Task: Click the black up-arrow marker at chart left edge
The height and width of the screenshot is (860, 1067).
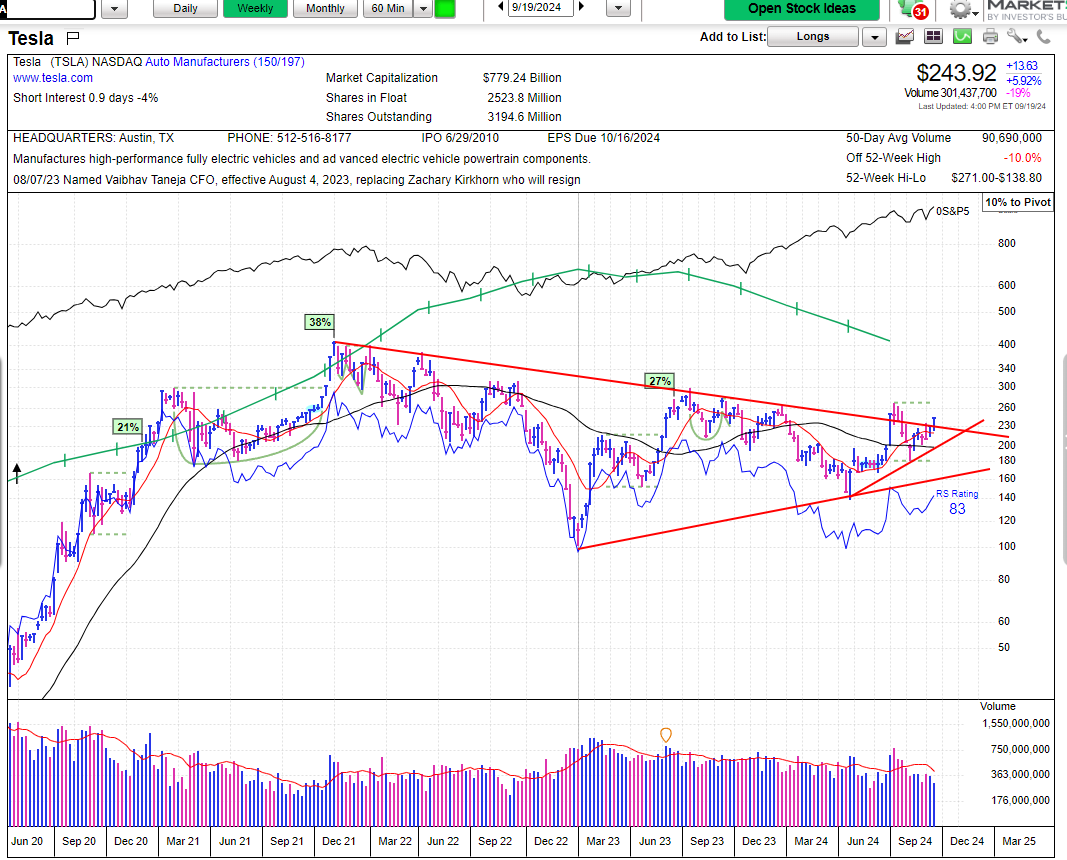Action: click(17, 473)
